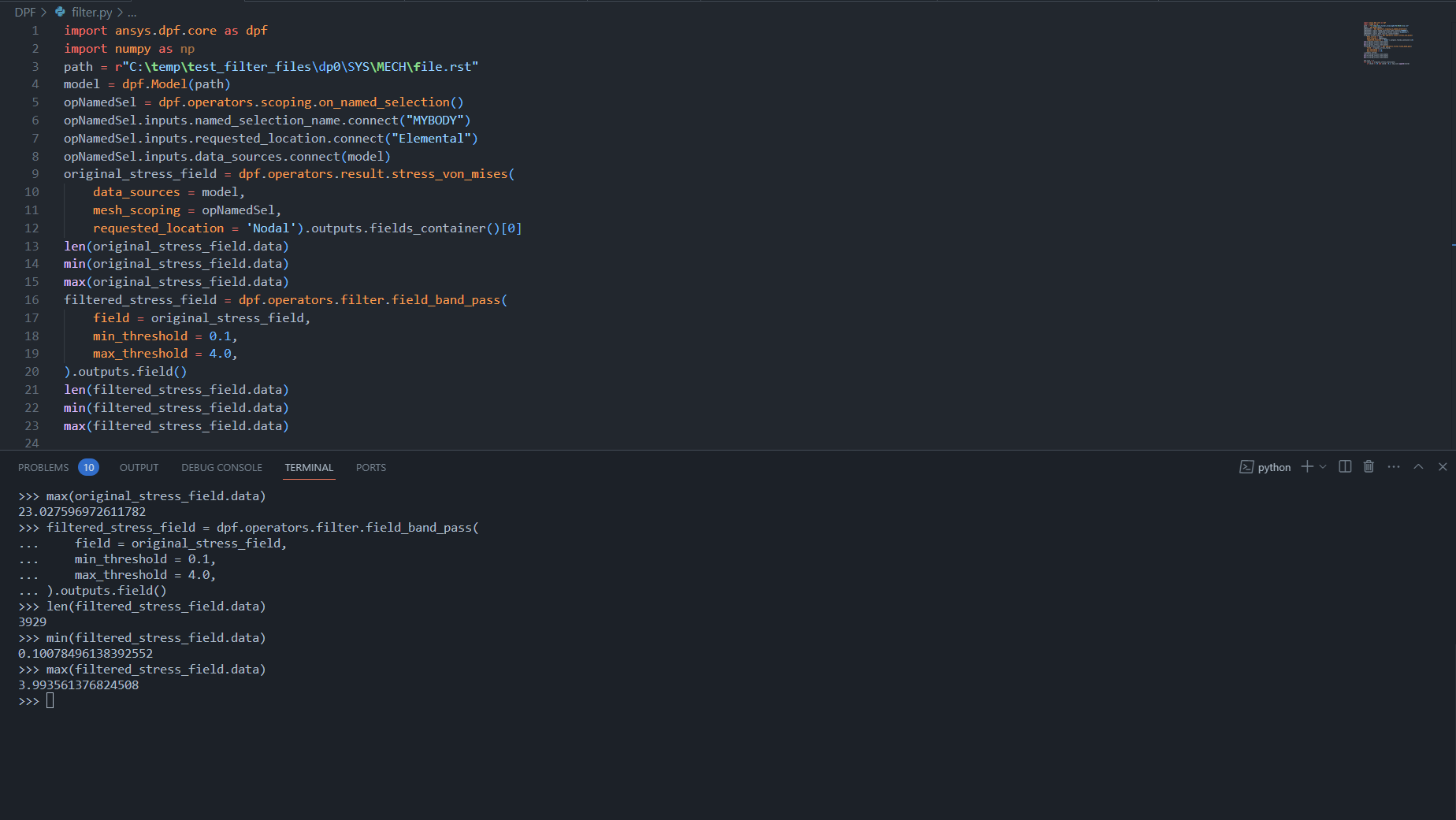The width and height of the screenshot is (1456, 820).
Task: Click terminal output 0.10078496138392552
Action: click(x=86, y=654)
